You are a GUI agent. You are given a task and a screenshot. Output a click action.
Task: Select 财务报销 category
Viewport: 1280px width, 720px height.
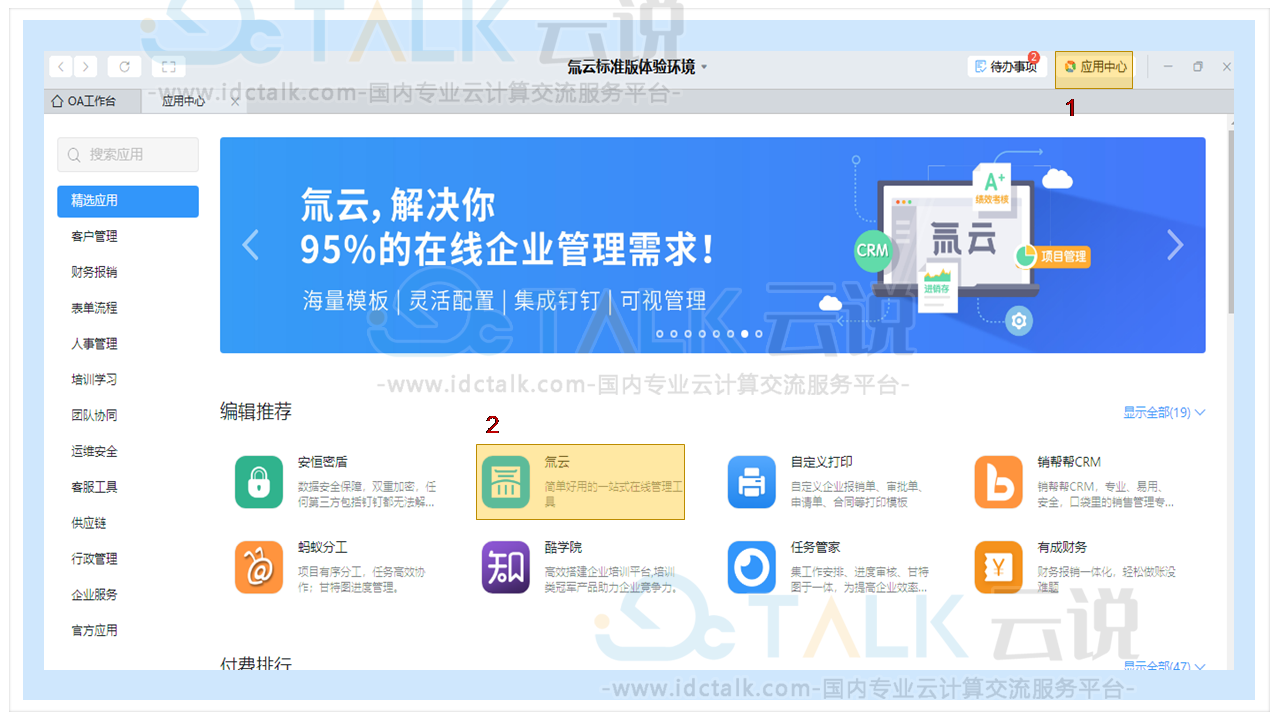coord(94,272)
